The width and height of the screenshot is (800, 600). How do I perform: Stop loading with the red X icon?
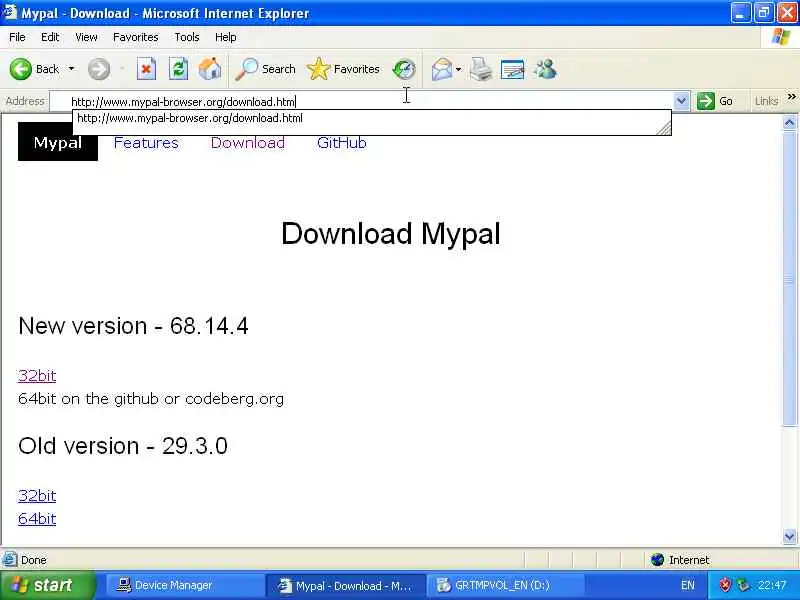click(146, 69)
